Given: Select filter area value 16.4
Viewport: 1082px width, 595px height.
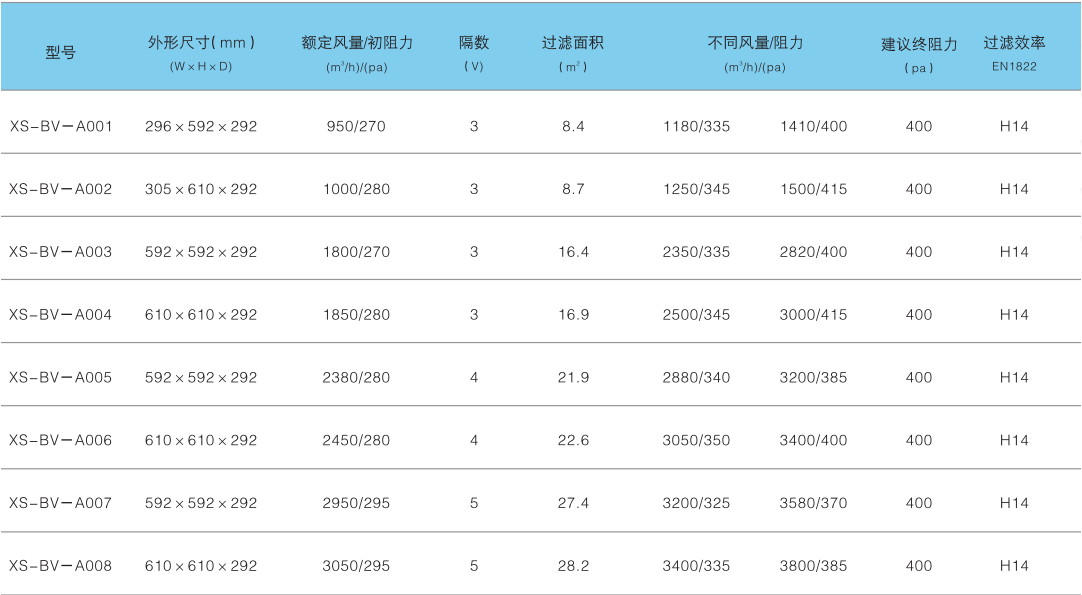Looking at the screenshot, I should tap(573, 252).
